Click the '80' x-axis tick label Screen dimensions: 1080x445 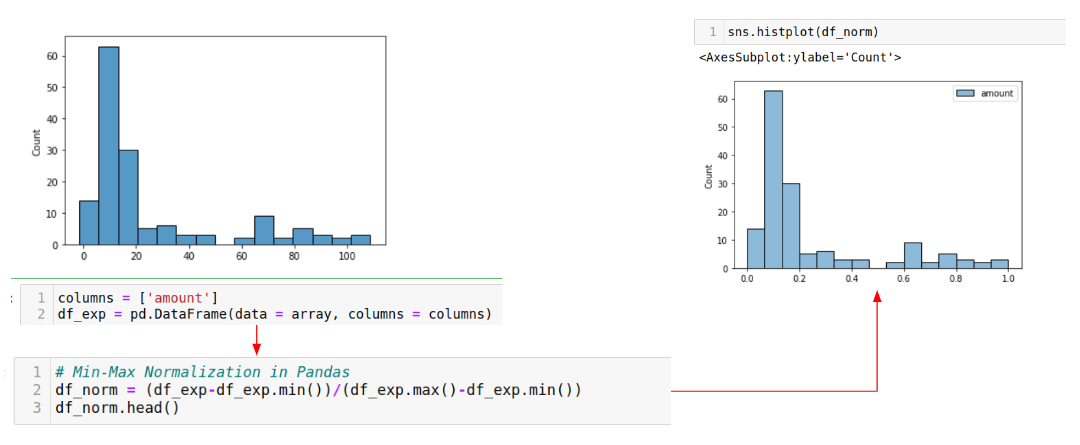[295, 256]
